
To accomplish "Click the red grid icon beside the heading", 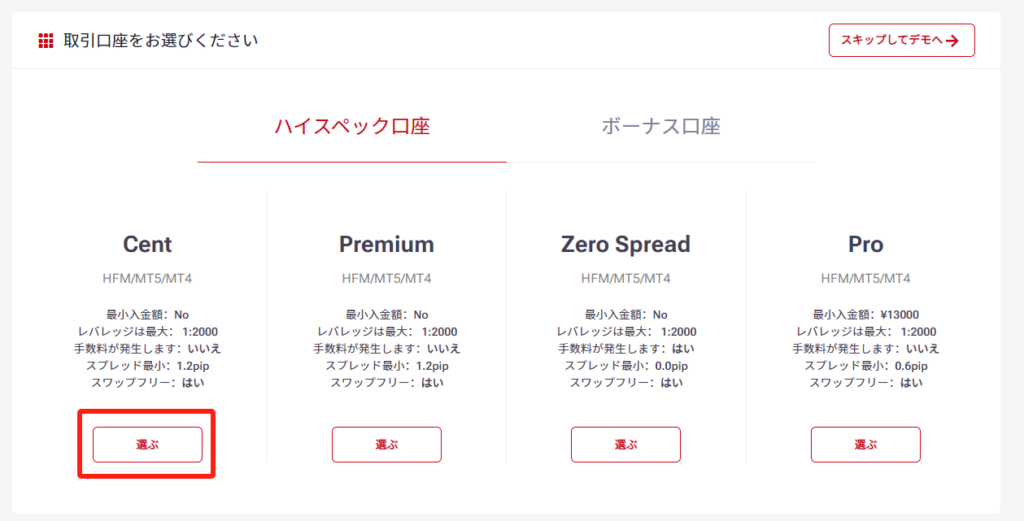I will tap(45, 41).
